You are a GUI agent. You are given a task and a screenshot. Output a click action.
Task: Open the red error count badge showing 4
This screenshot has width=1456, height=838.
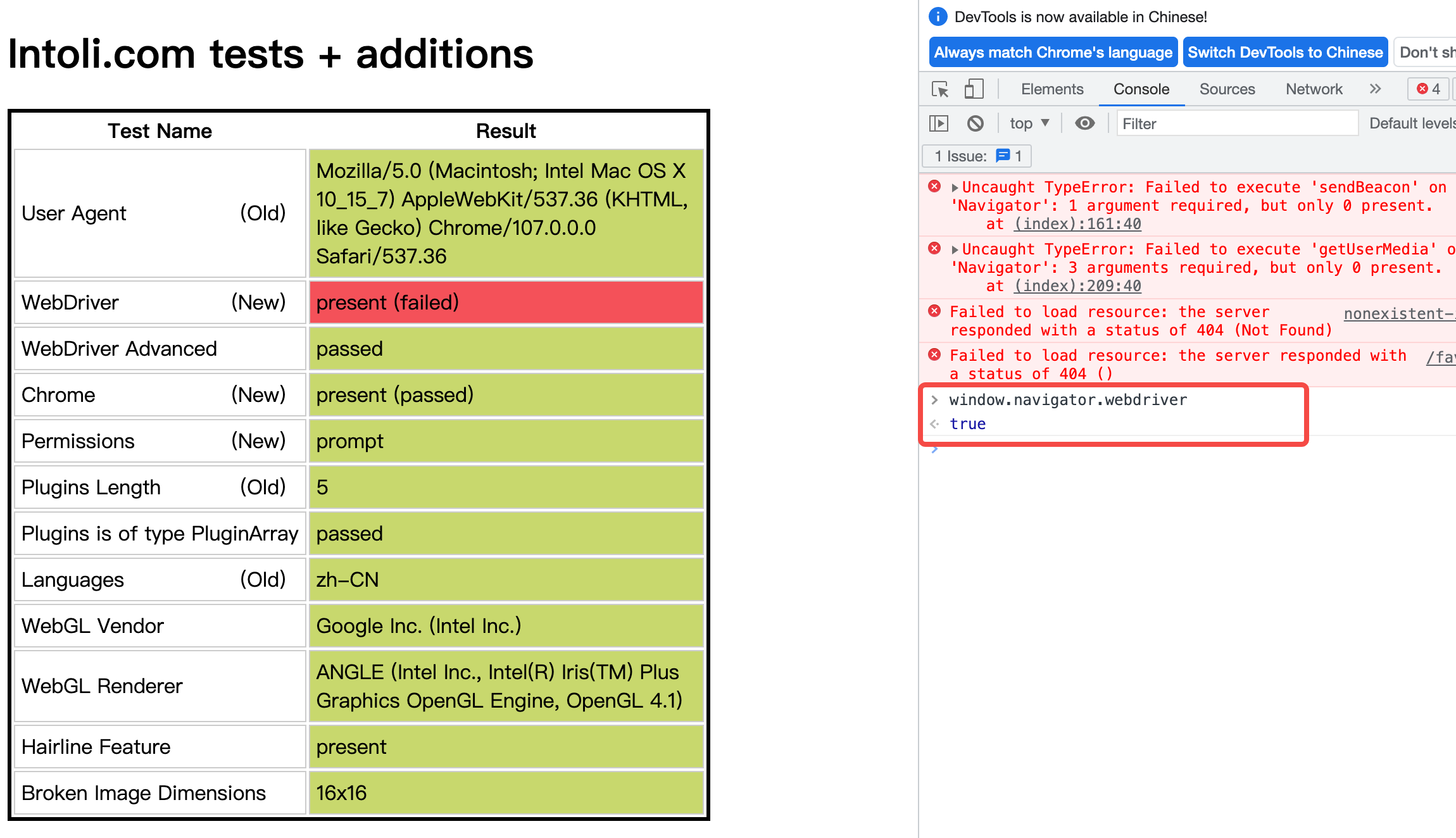click(1429, 89)
